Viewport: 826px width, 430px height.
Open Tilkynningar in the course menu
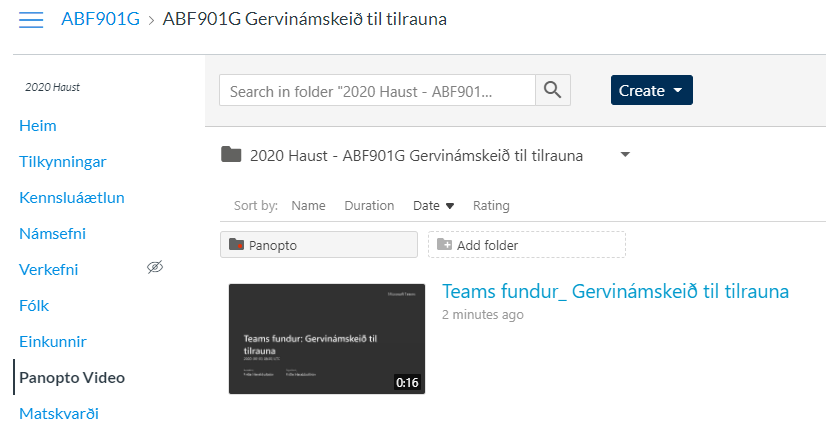pyautogui.click(x=62, y=162)
